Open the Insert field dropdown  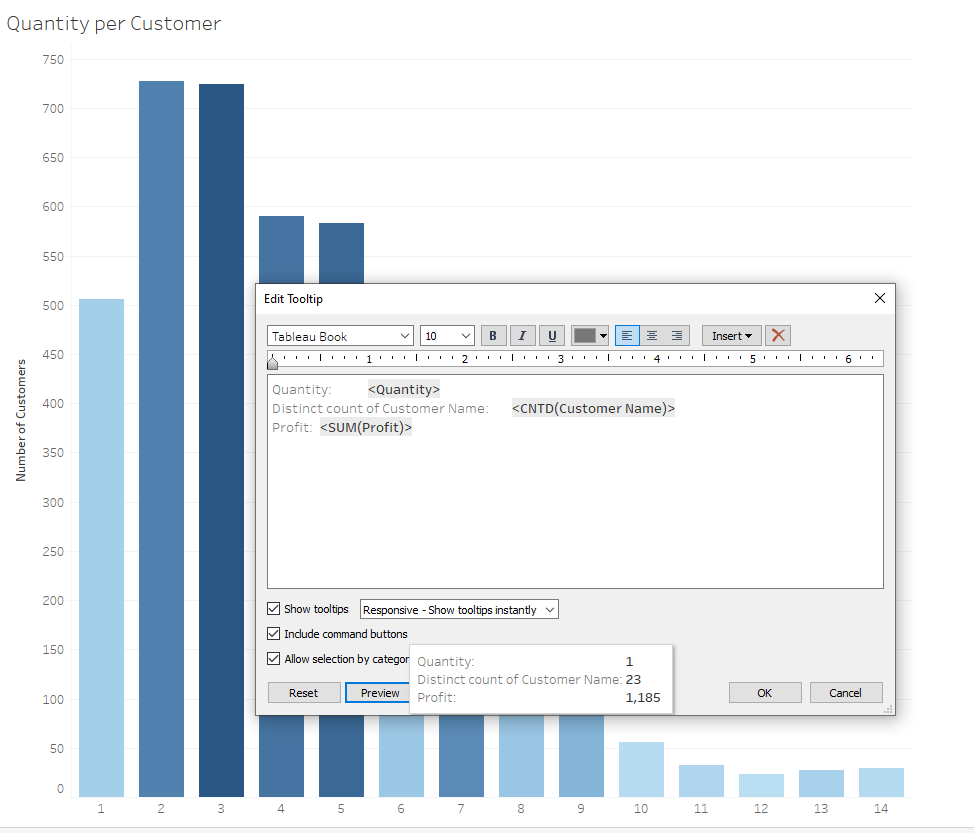(x=731, y=335)
